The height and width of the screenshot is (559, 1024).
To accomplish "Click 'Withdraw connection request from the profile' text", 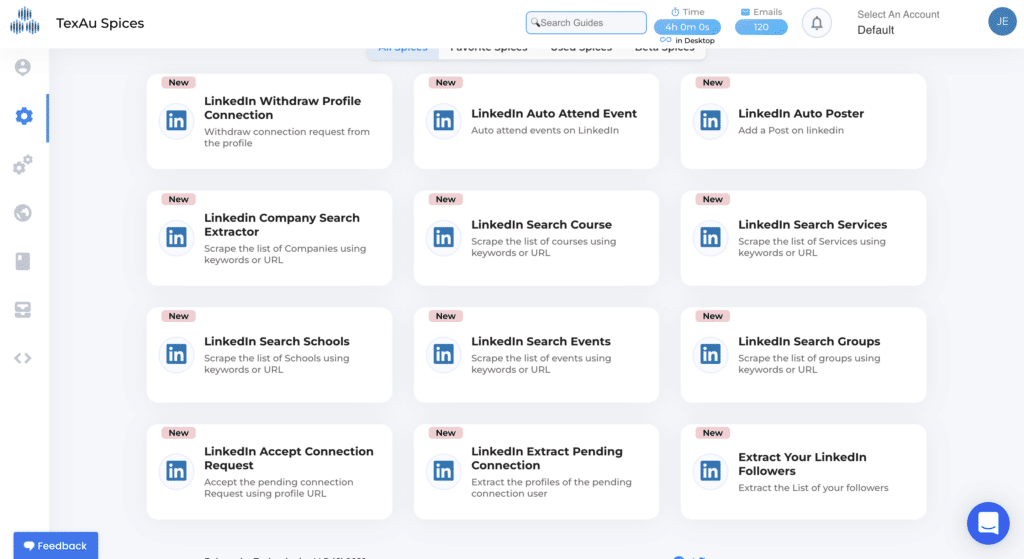I will click(x=287, y=137).
